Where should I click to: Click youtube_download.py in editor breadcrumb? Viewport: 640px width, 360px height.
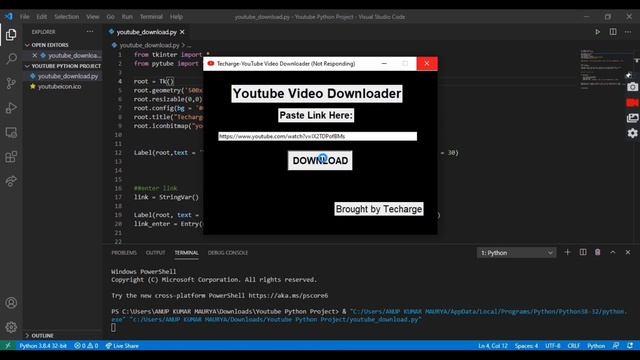coord(149,45)
